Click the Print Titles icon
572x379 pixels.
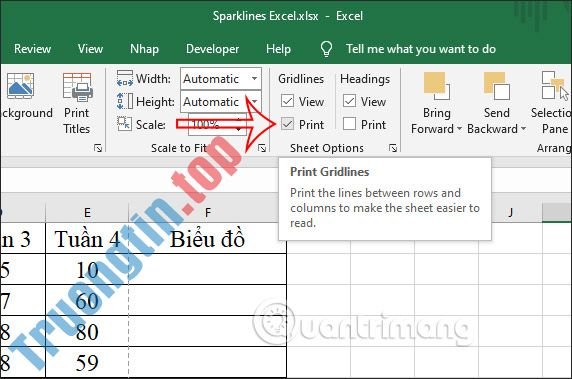77,87
